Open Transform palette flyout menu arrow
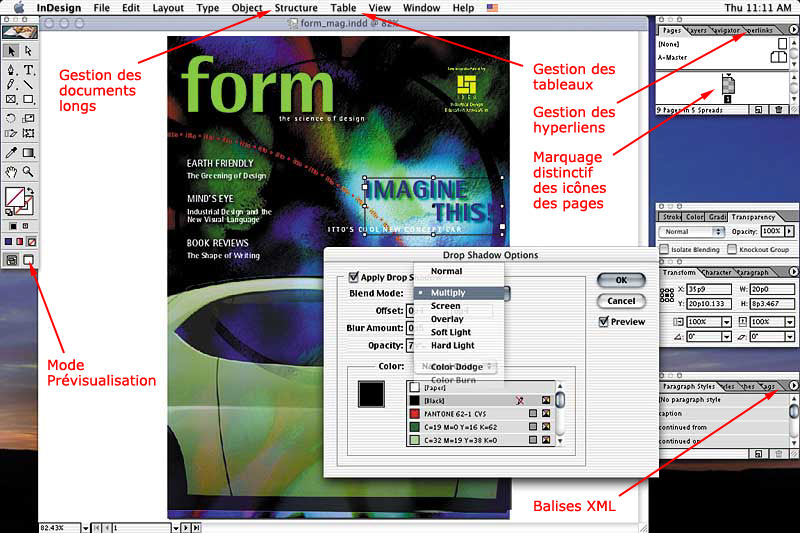 click(x=793, y=272)
